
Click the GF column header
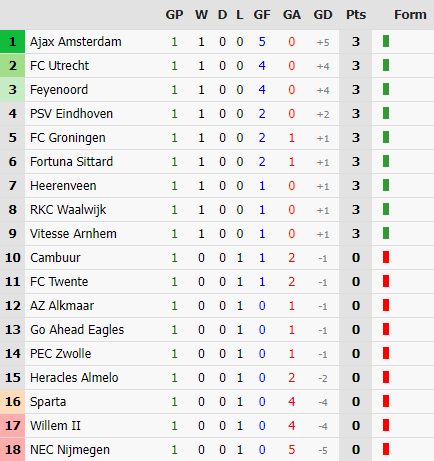tap(262, 15)
